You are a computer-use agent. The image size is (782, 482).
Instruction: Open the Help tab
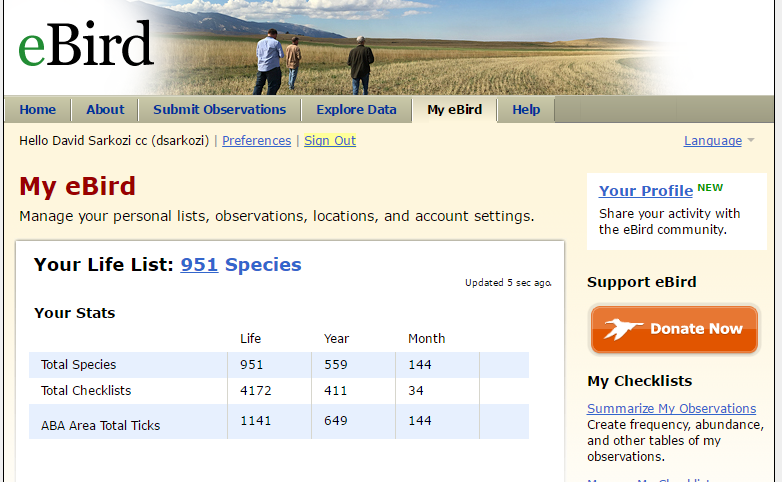(x=526, y=110)
